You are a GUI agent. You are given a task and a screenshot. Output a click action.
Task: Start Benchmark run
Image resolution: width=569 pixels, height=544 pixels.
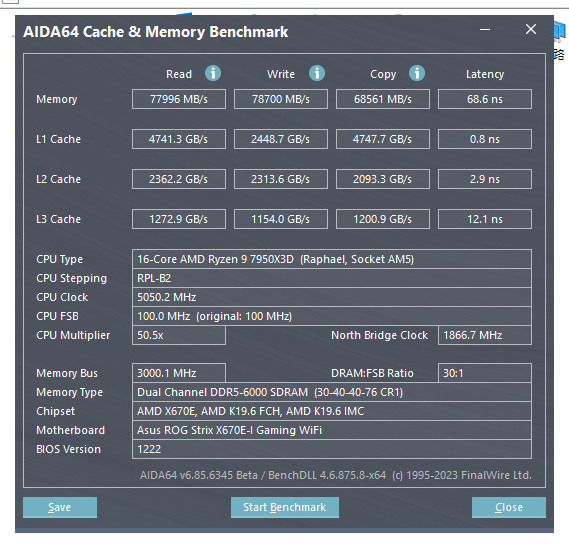(284, 507)
